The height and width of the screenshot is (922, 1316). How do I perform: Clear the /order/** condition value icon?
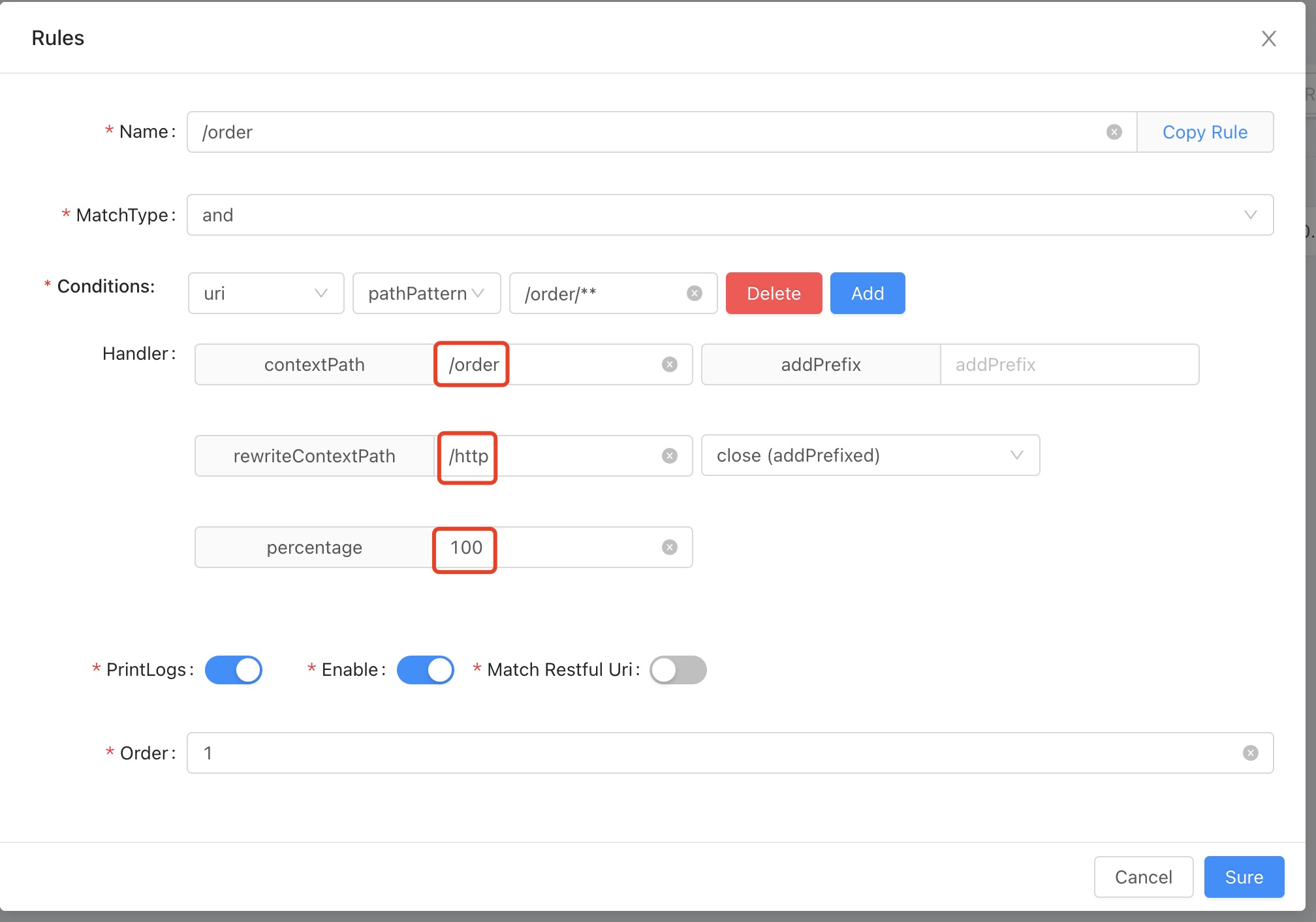[x=695, y=293]
